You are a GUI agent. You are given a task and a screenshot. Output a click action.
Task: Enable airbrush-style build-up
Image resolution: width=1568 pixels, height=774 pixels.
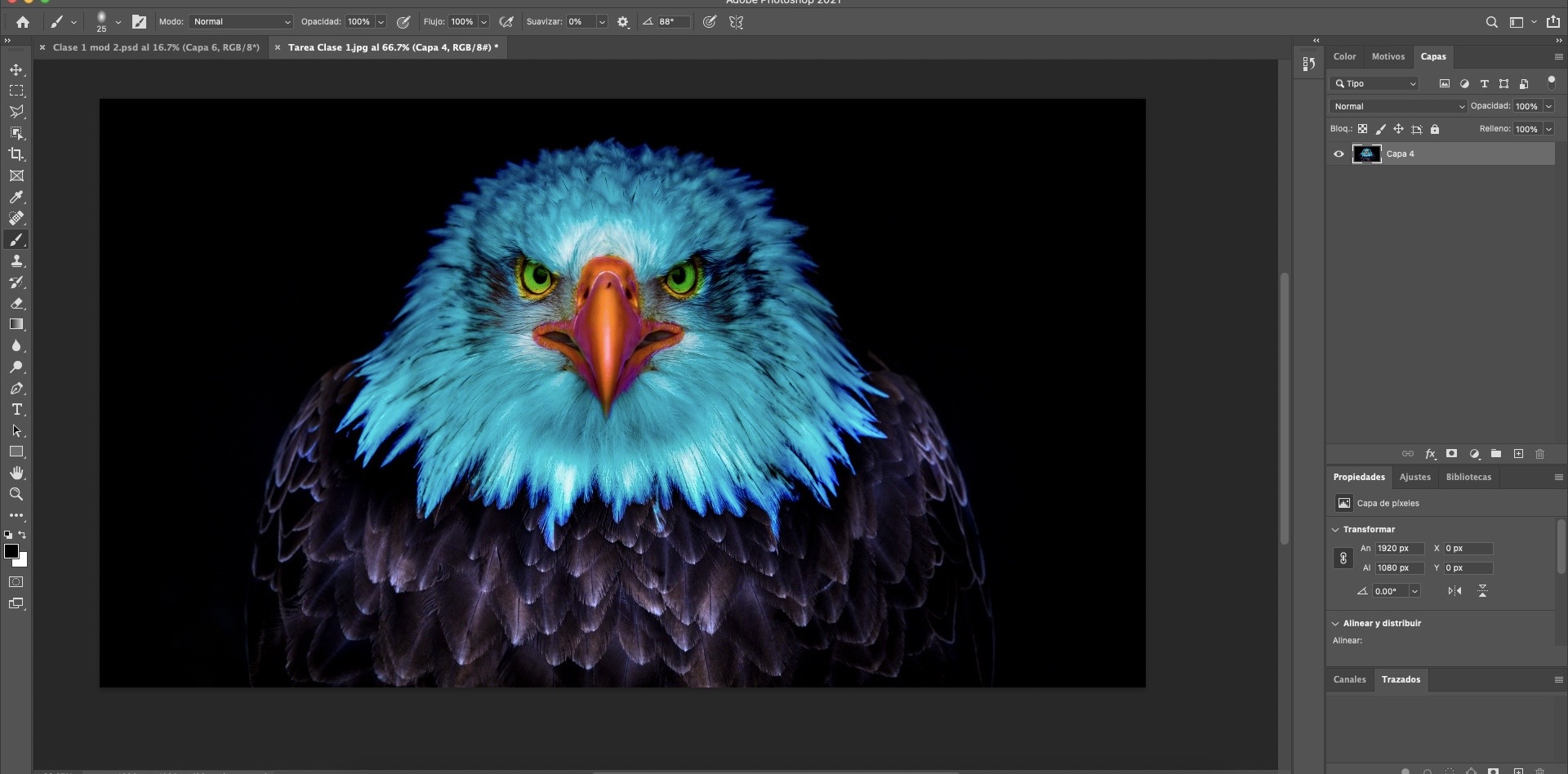506,22
